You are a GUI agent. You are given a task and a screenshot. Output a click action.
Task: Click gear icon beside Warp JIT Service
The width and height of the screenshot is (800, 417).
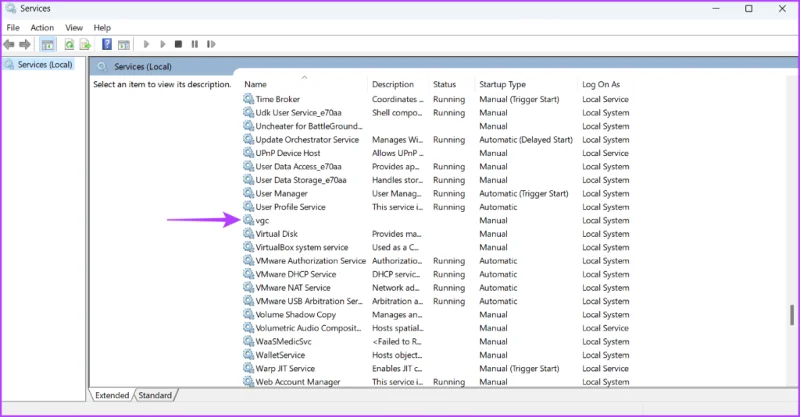pyautogui.click(x=248, y=368)
